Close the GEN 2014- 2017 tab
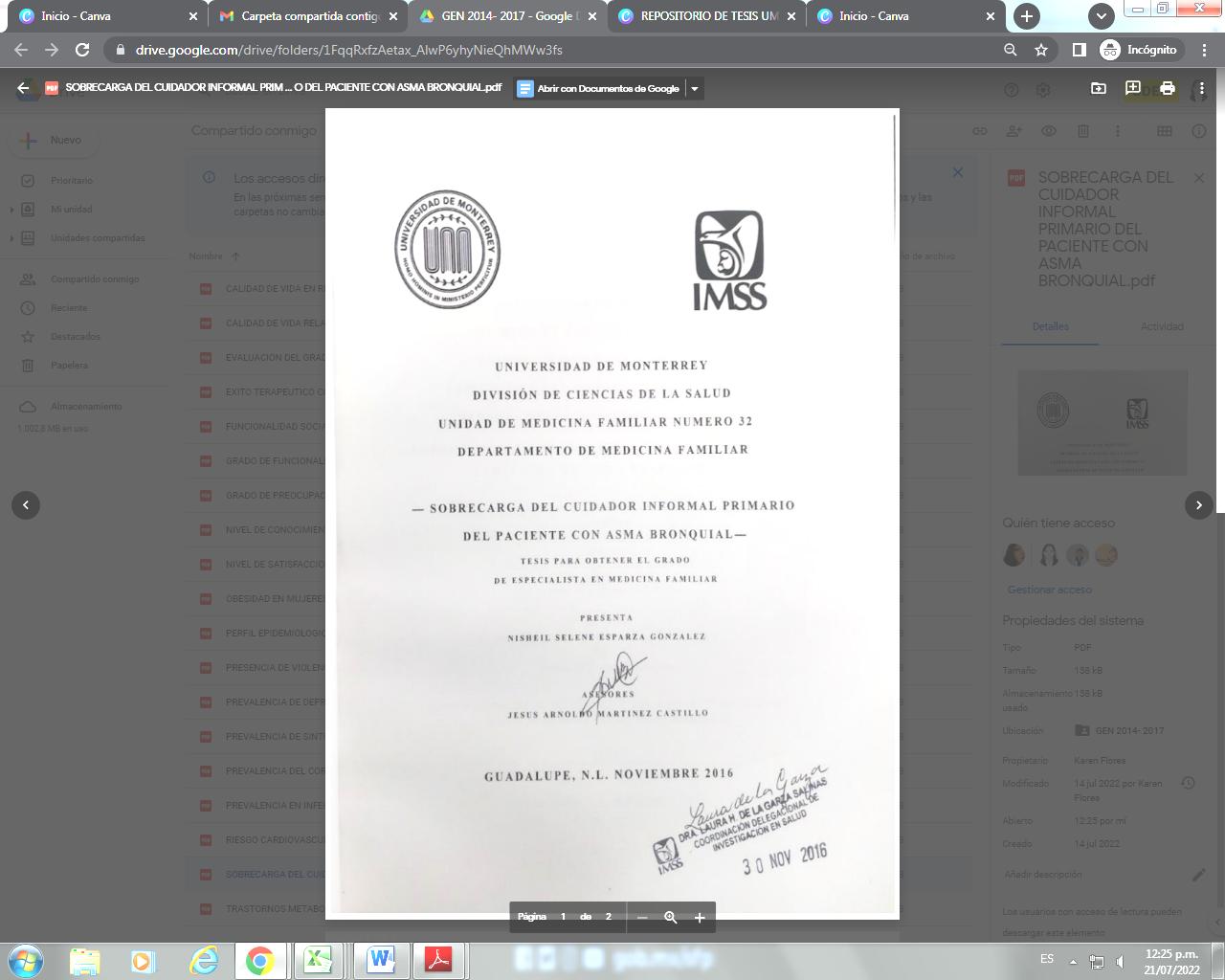Viewport: 1225px width, 980px height. click(x=591, y=16)
